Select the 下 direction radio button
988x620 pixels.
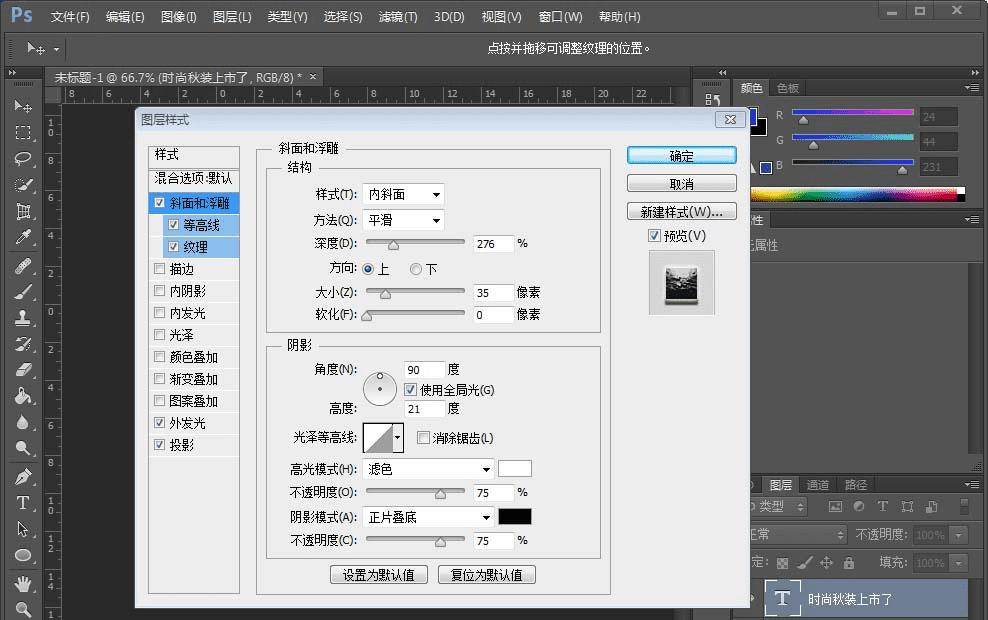[416, 269]
